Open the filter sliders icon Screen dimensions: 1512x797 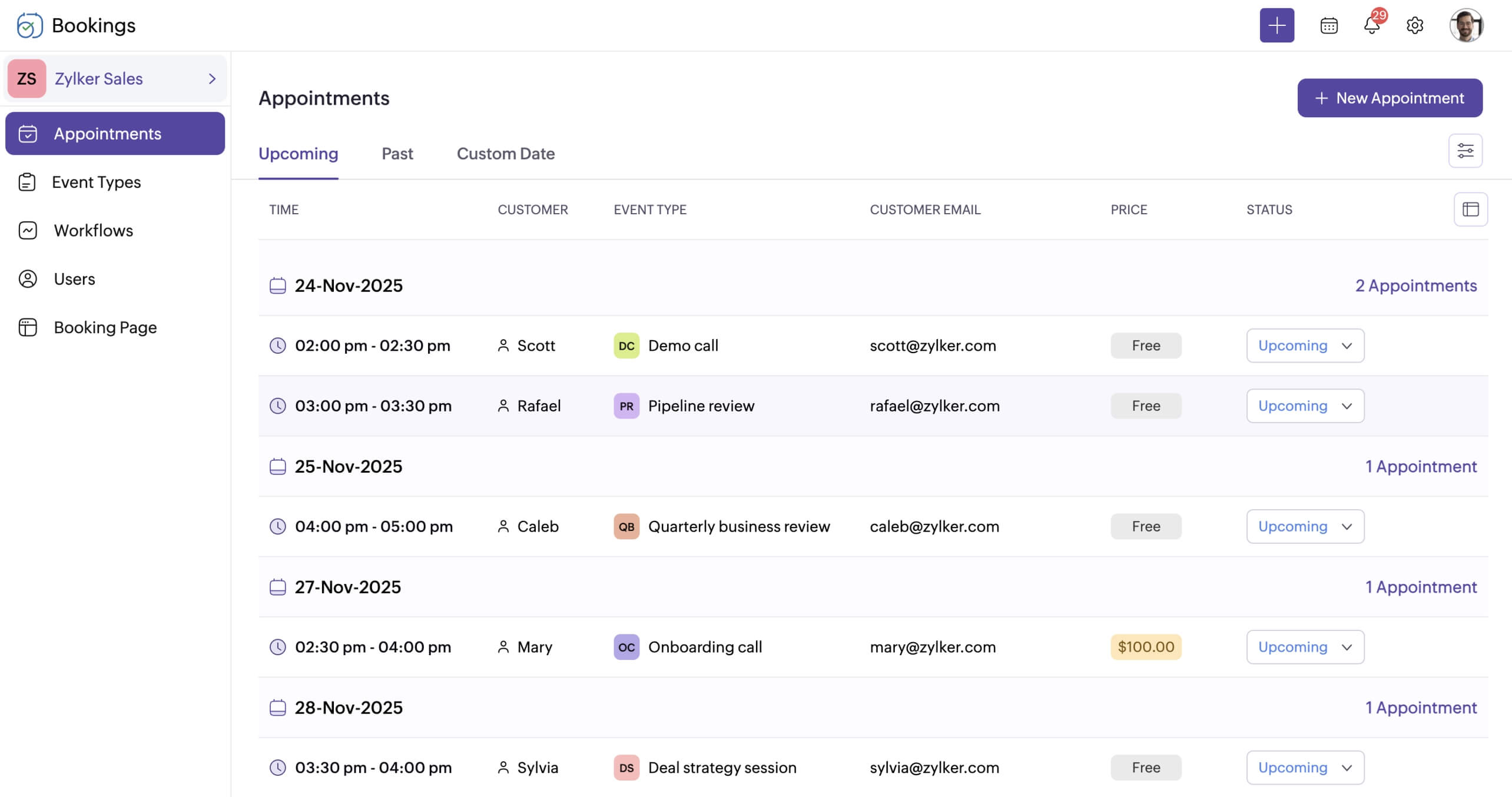point(1465,151)
